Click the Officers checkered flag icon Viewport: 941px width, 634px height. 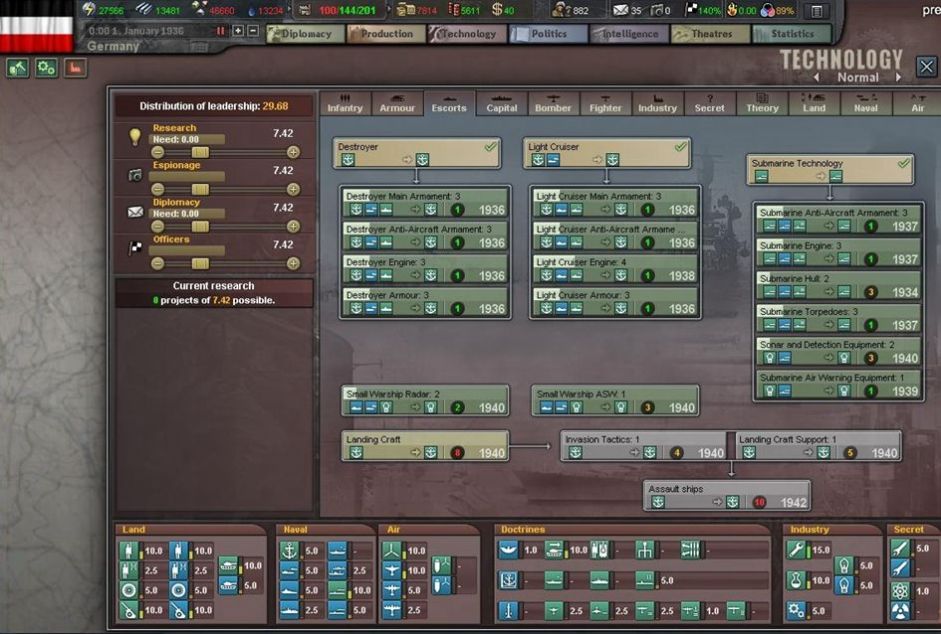click(x=135, y=248)
